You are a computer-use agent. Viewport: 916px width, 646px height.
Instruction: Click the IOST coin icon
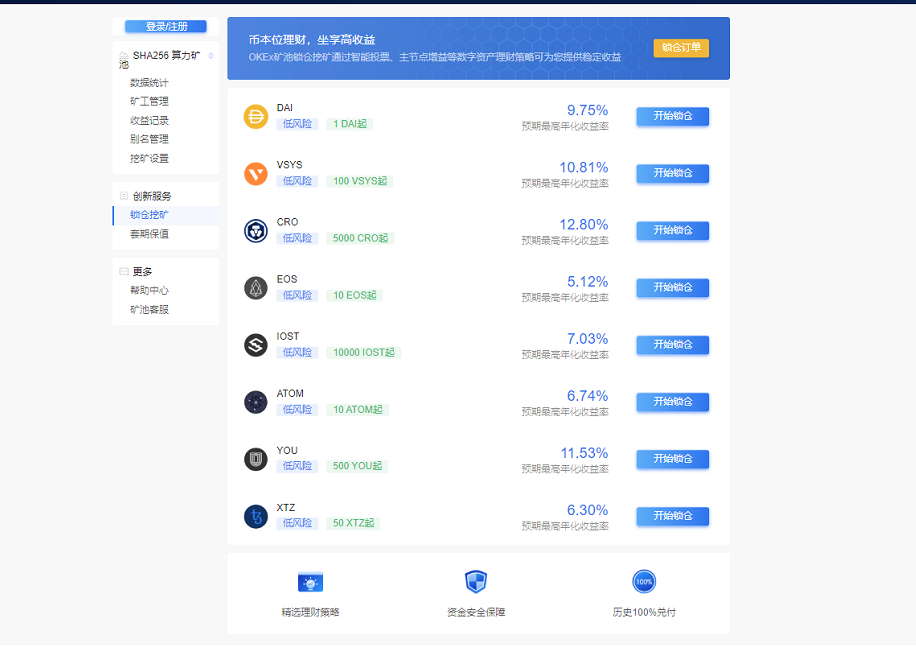tap(255, 345)
